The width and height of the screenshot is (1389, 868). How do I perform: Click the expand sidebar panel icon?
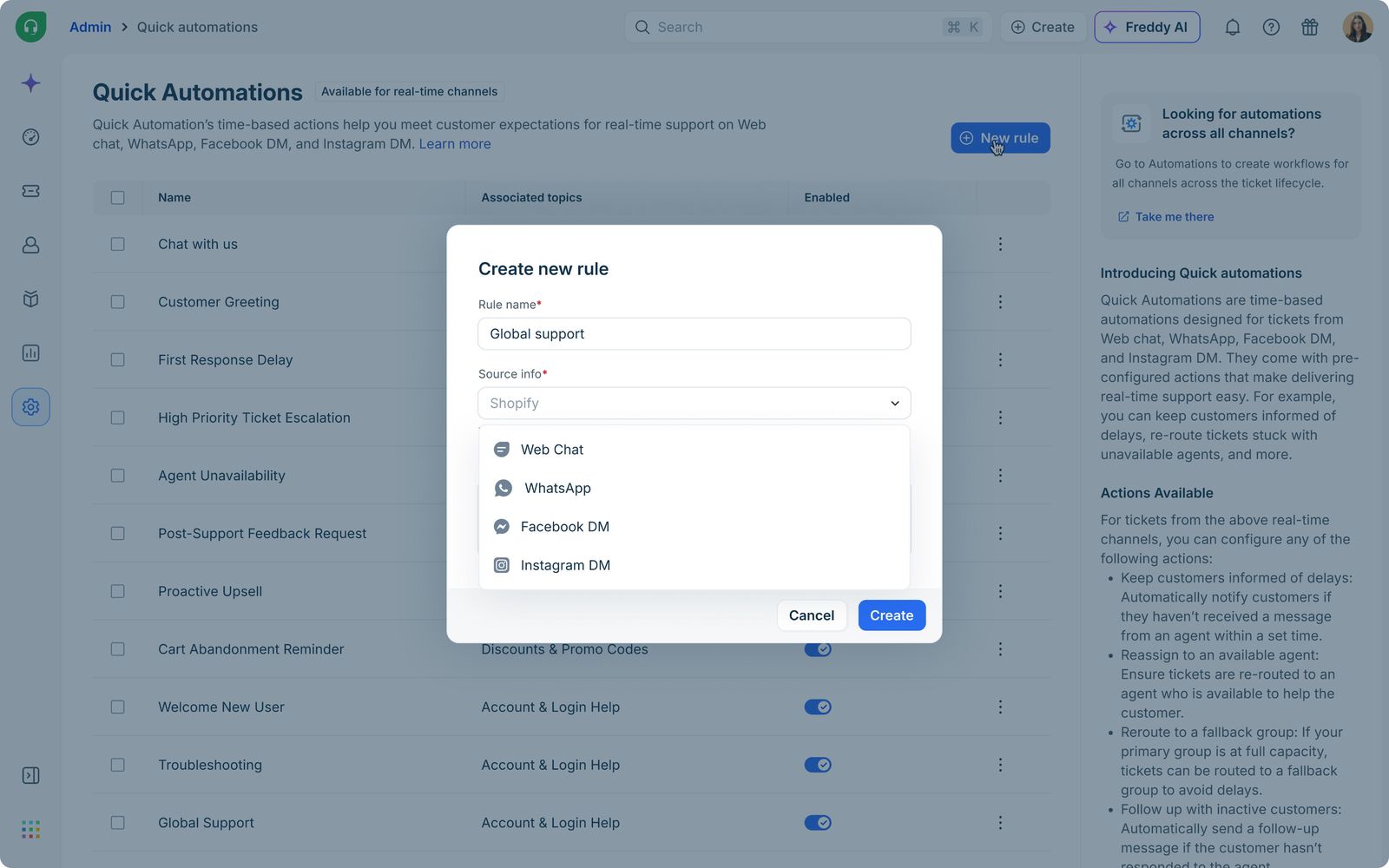pos(31,775)
